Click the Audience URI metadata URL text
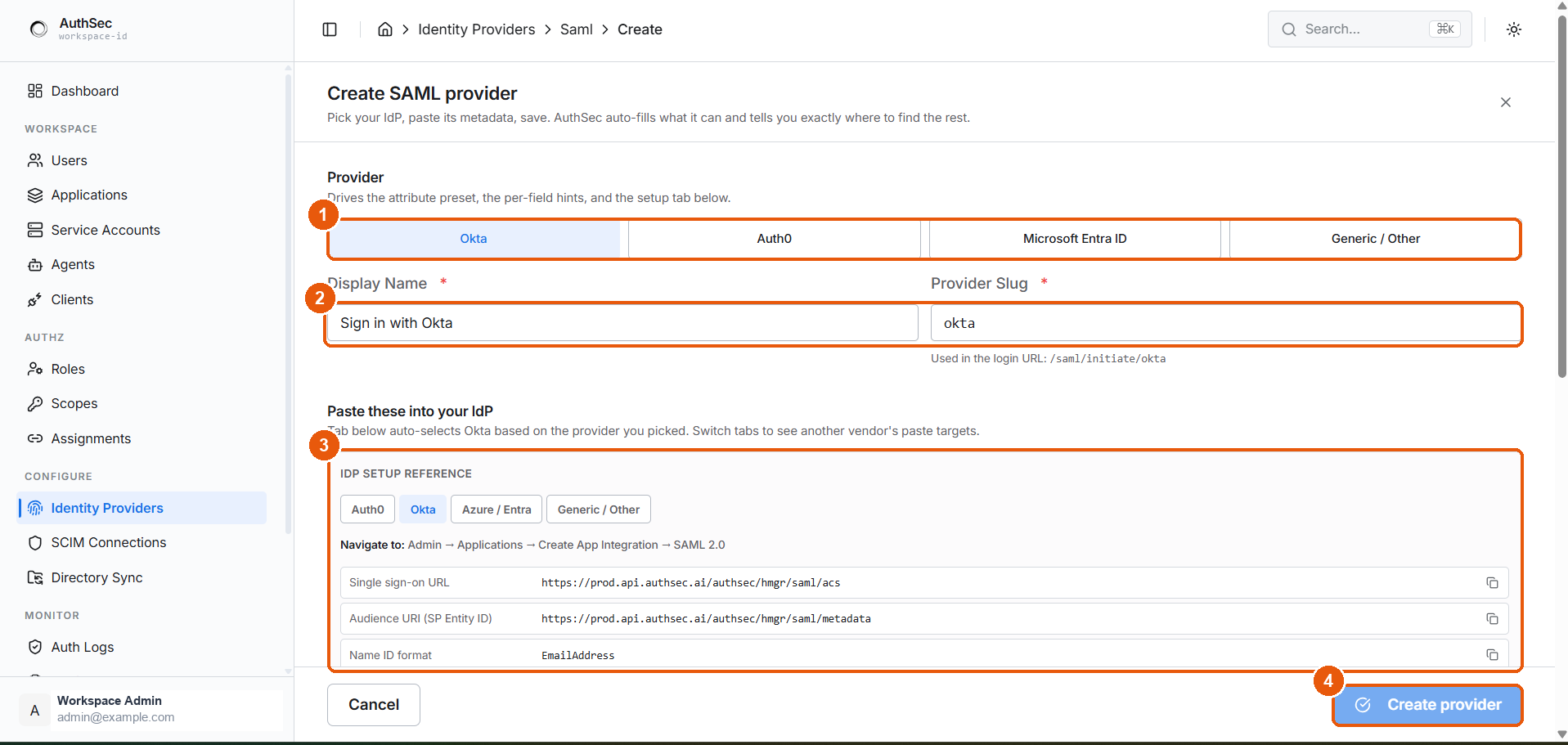1568x745 pixels. coord(706,619)
